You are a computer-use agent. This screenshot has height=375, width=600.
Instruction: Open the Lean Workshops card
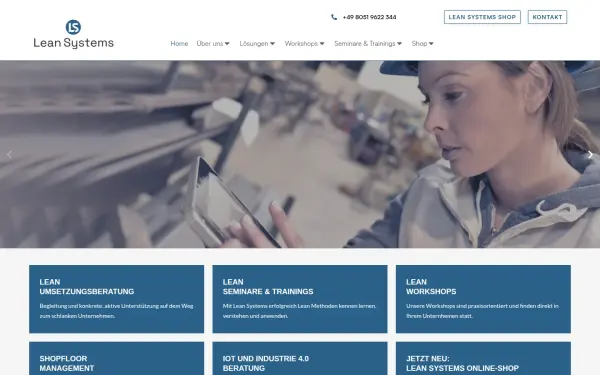point(483,299)
